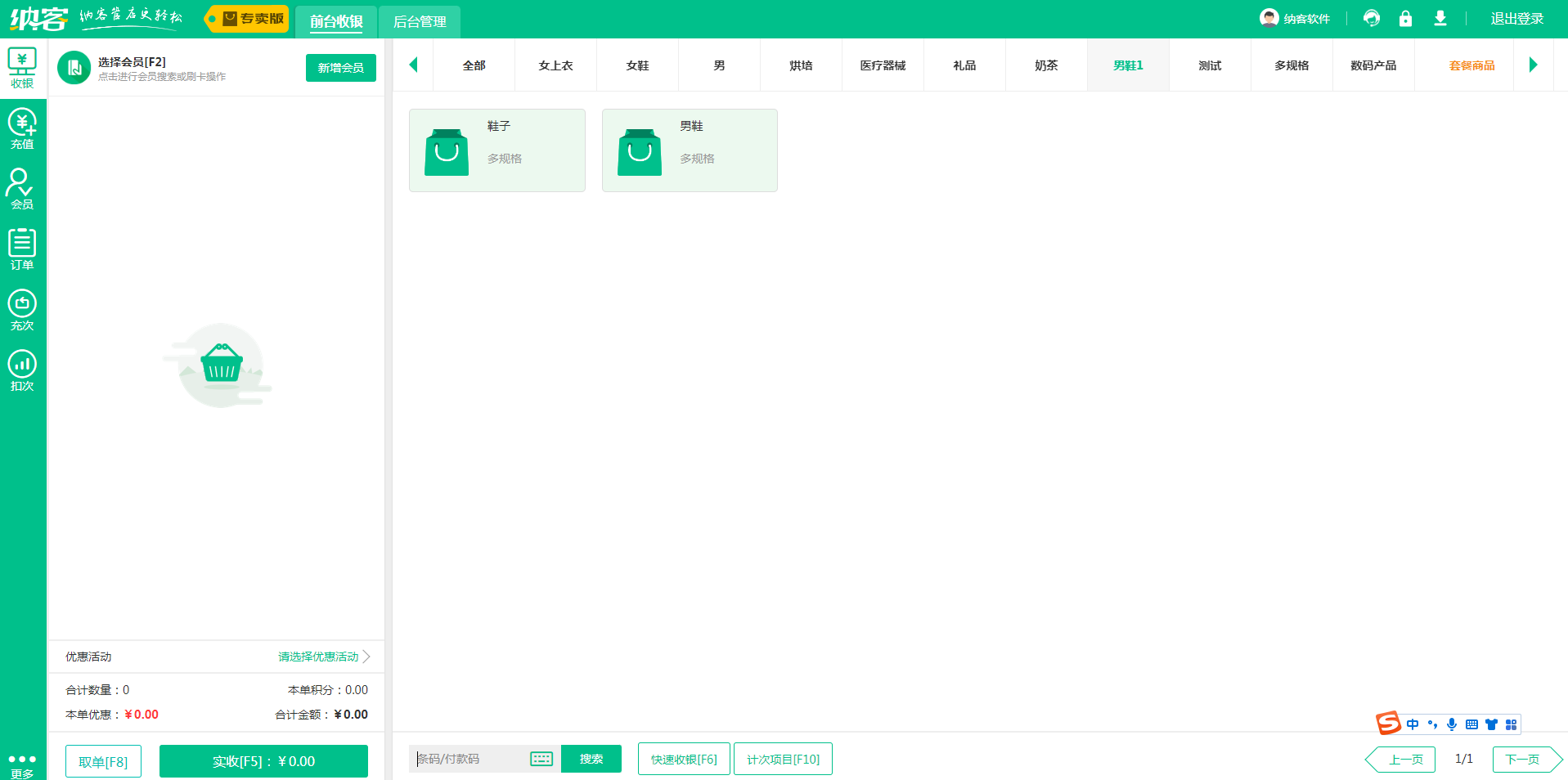The width and height of the screenshot is (1568, 780).
Task: Select the 女鞋 category tab
Action: (638, 65)
